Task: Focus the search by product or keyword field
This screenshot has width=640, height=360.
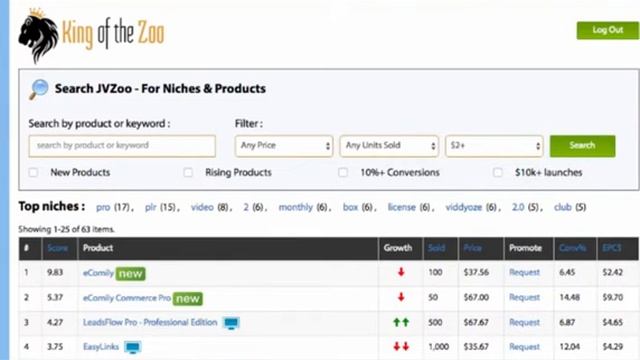Action: pos(122,146)
